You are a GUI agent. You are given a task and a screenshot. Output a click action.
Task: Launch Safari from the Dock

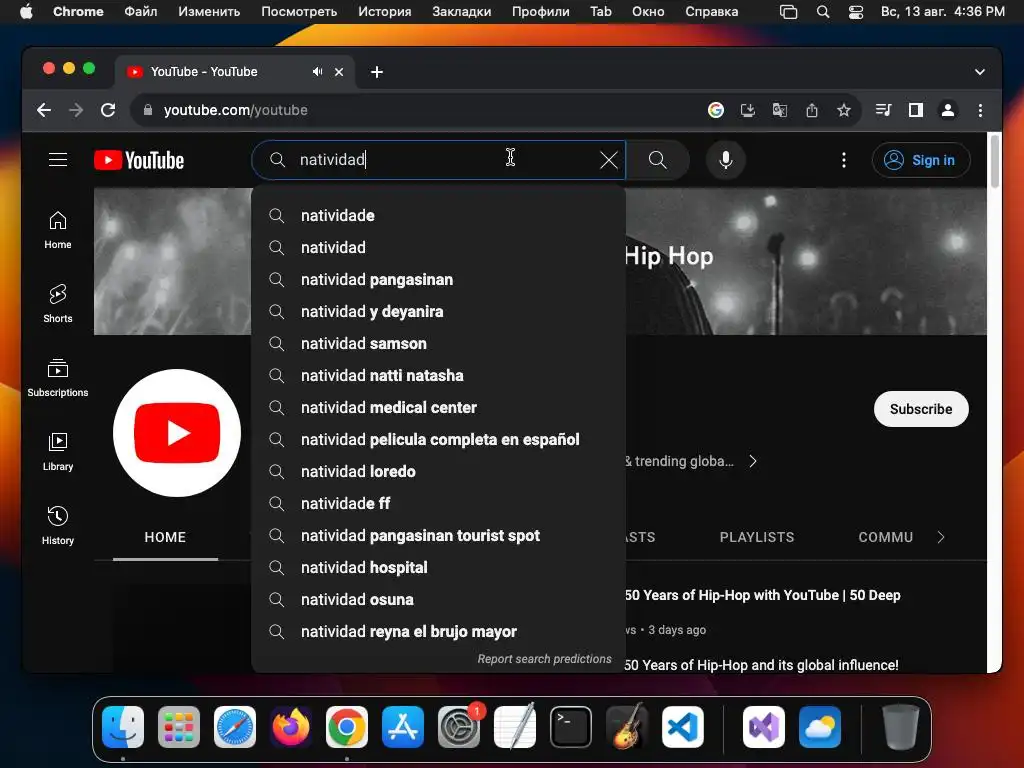234,727
